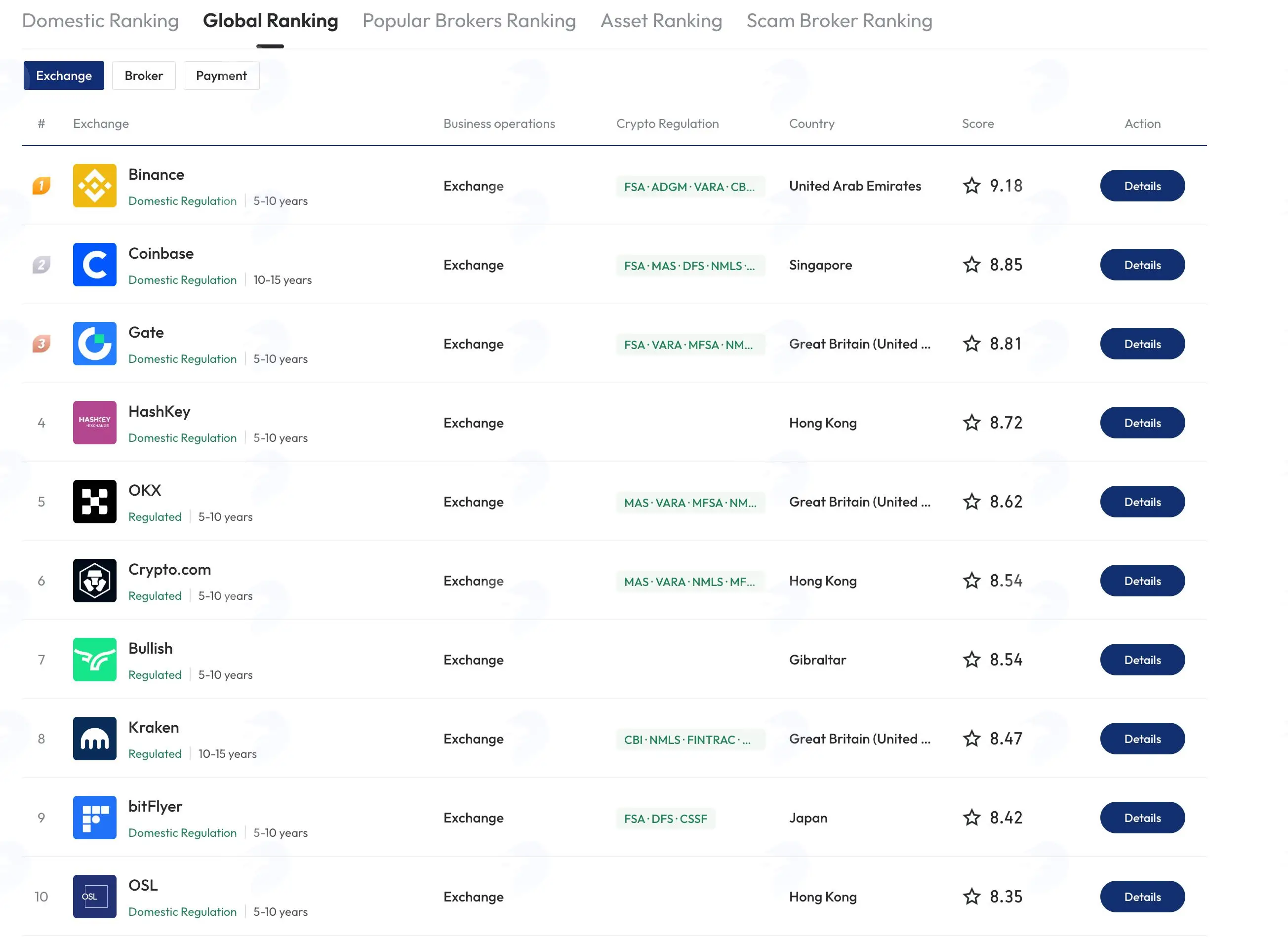Click the Gate logo icon
The height and width of the screenshot is (939, 1288).
click(x=94, y=344)
